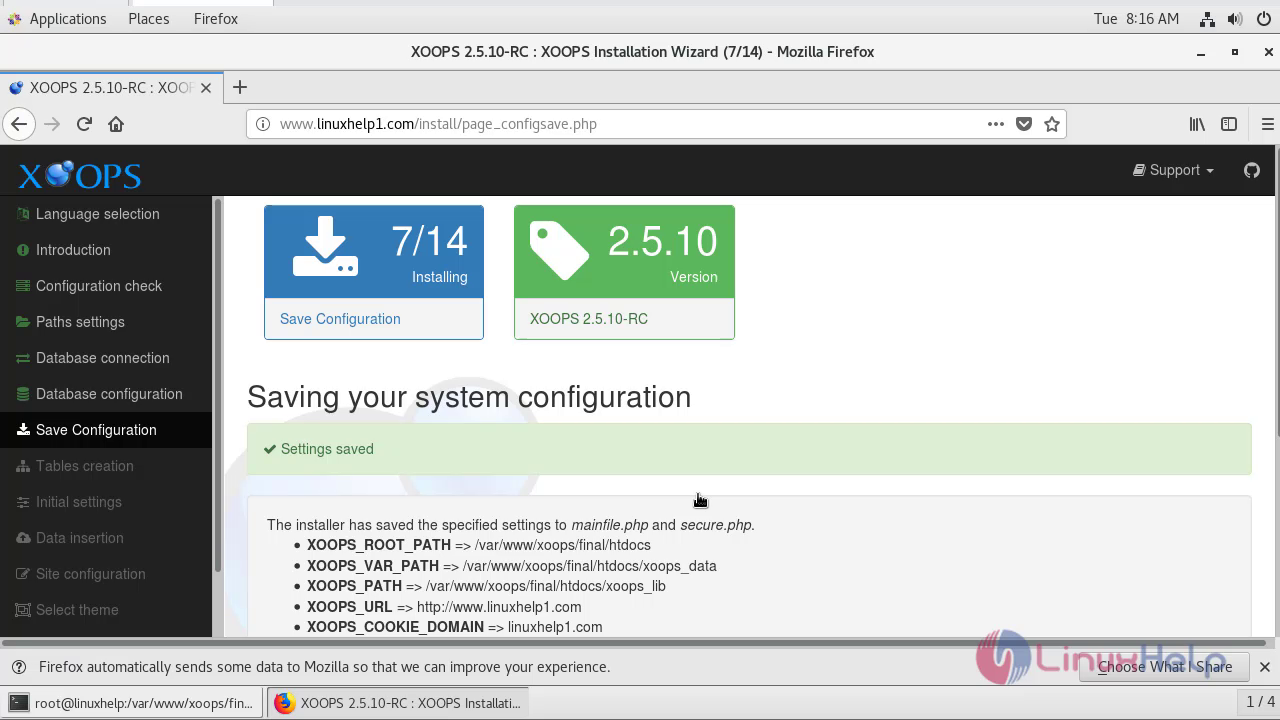1280x720 pixels.
Task: Switch to the root terminal taskbar window
Action: coord(132,703)
